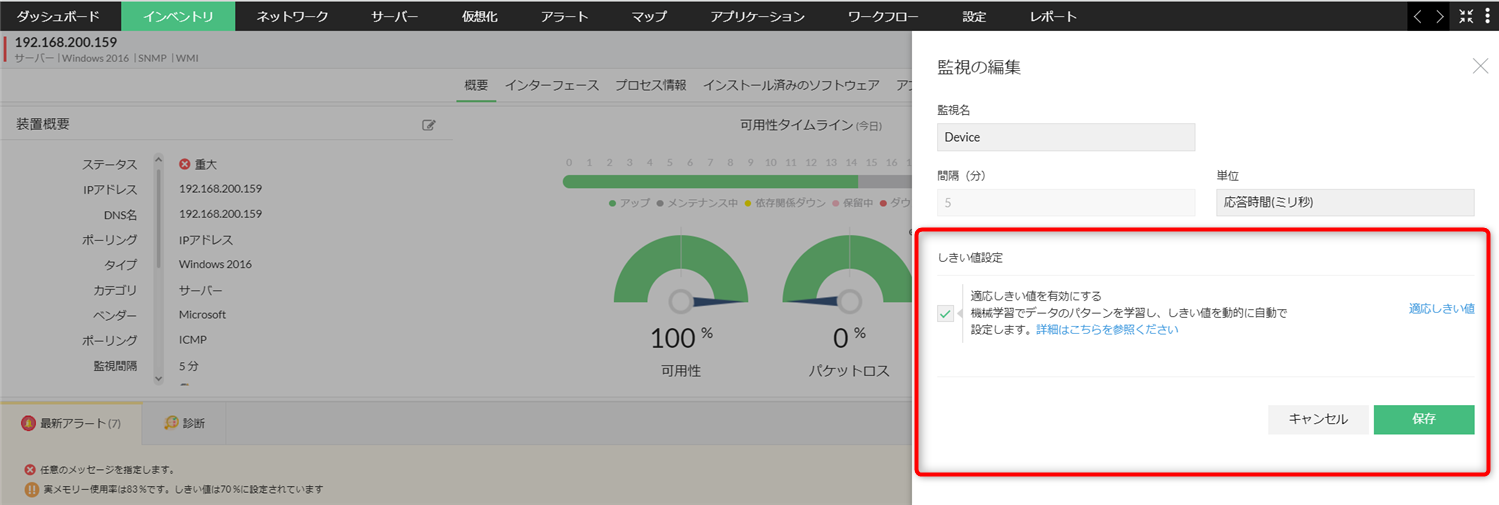Open the アラート menu
Image resolution: width=1499 pixels, height=505 pixels.
[x=564, y=16]
